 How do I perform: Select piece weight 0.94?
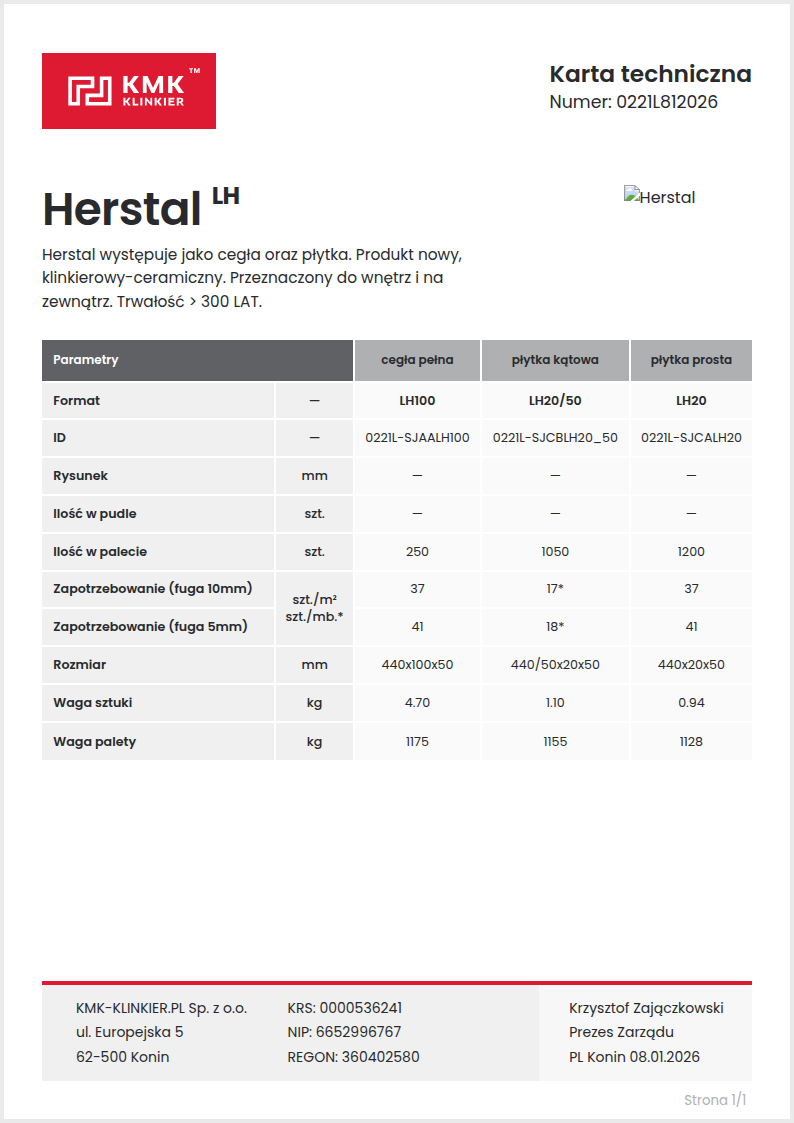click(x=691, y=703)
